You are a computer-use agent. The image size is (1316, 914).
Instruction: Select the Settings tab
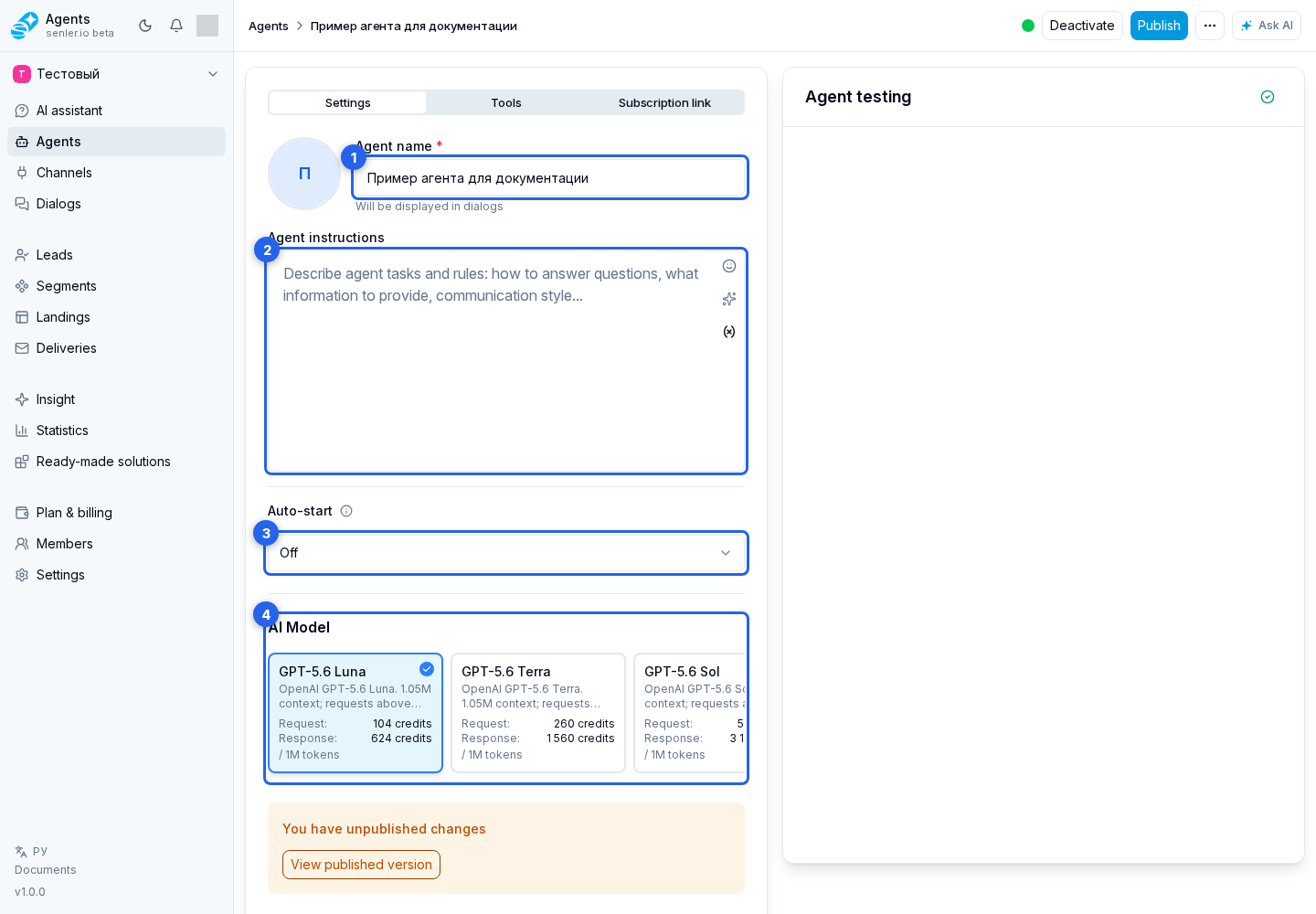coord(348,102)
